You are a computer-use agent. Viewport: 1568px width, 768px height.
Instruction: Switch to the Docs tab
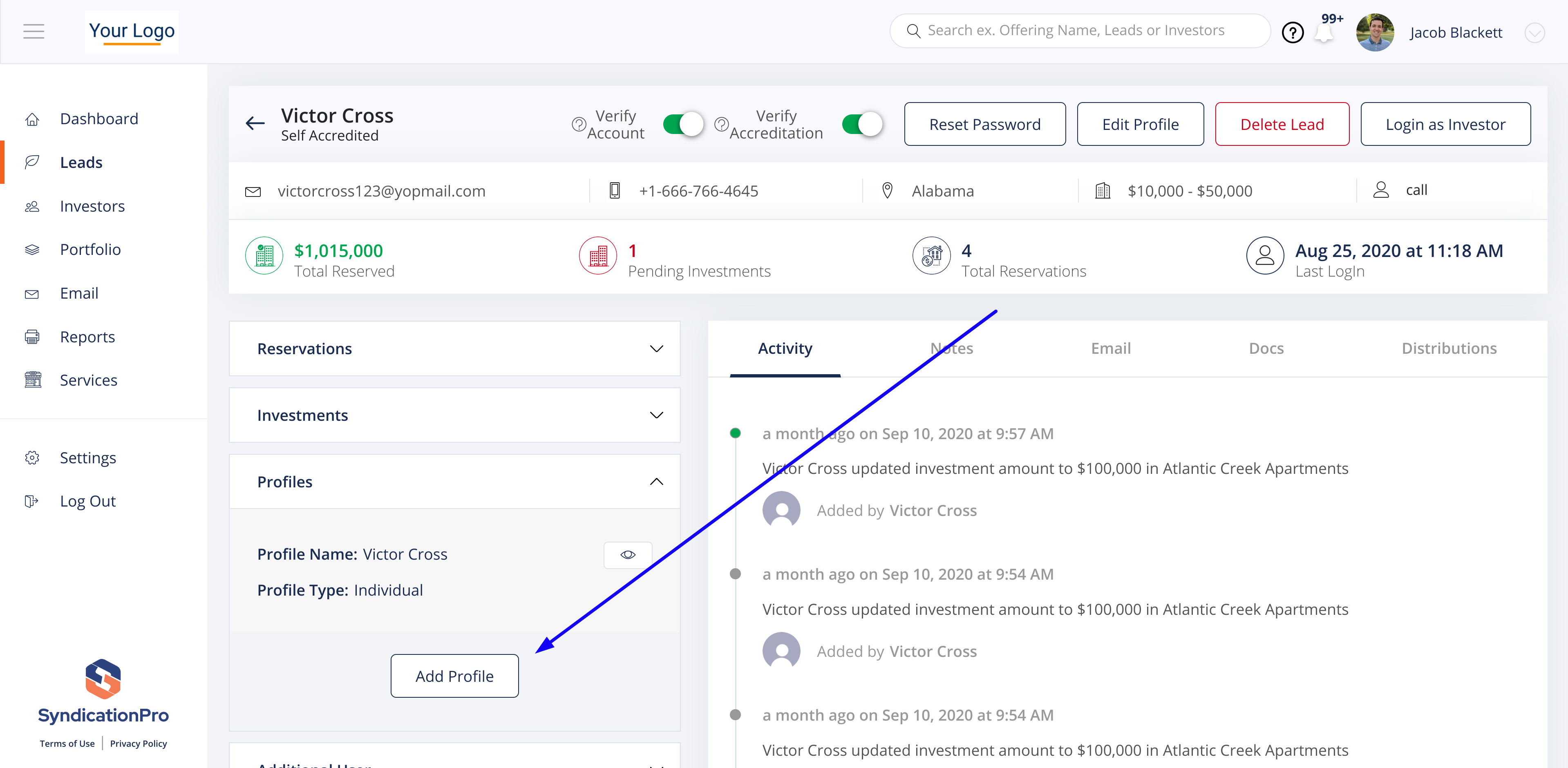1266,348
